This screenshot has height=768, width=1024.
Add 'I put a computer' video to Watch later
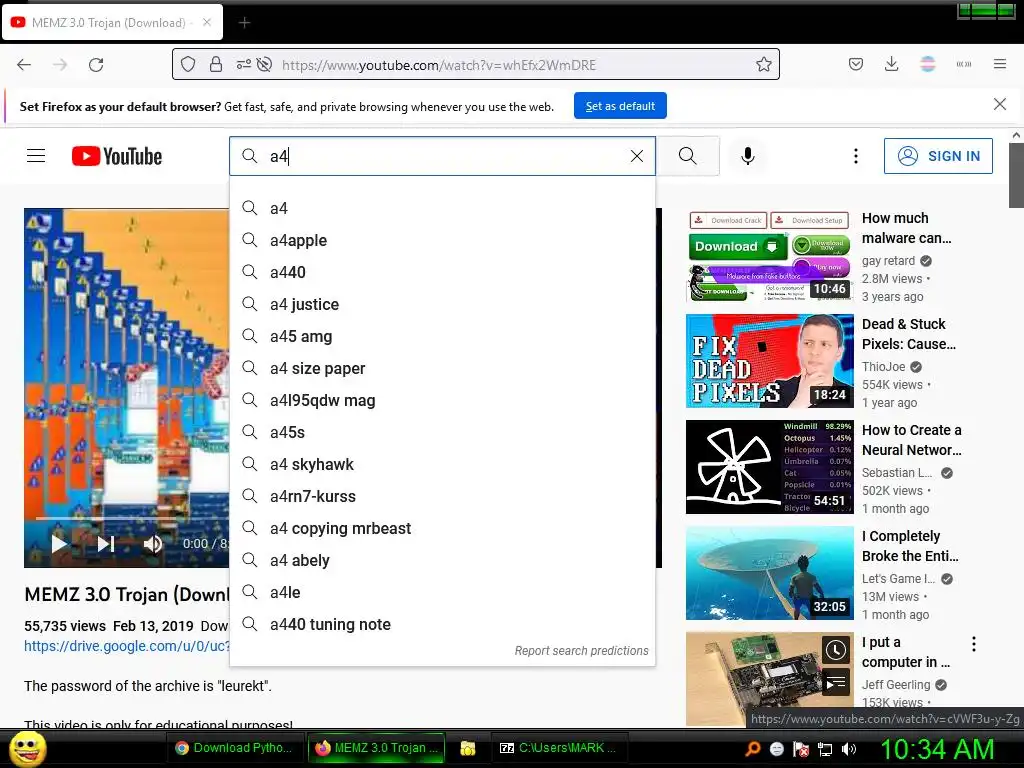[x=836, y=650]
